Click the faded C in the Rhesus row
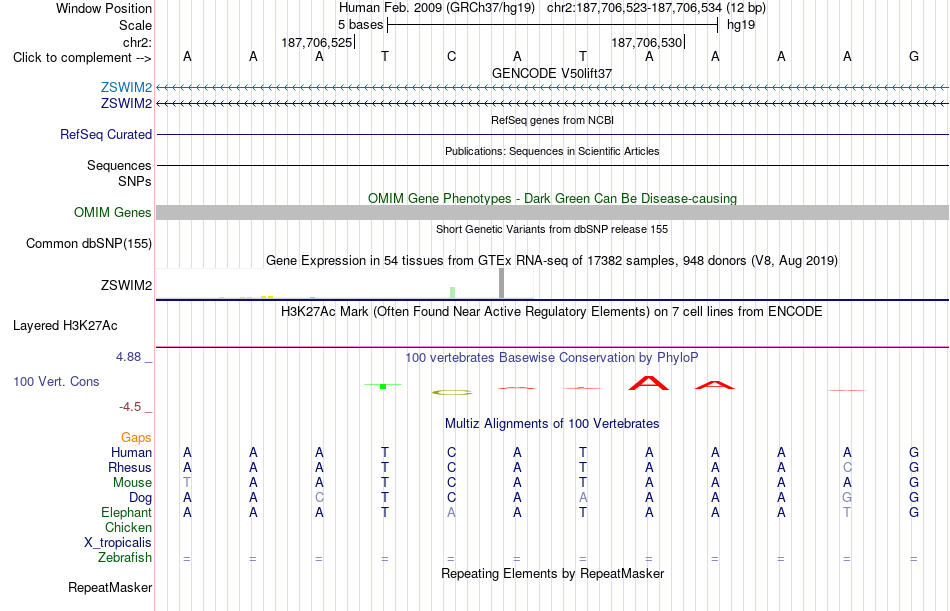 [847, 467]
